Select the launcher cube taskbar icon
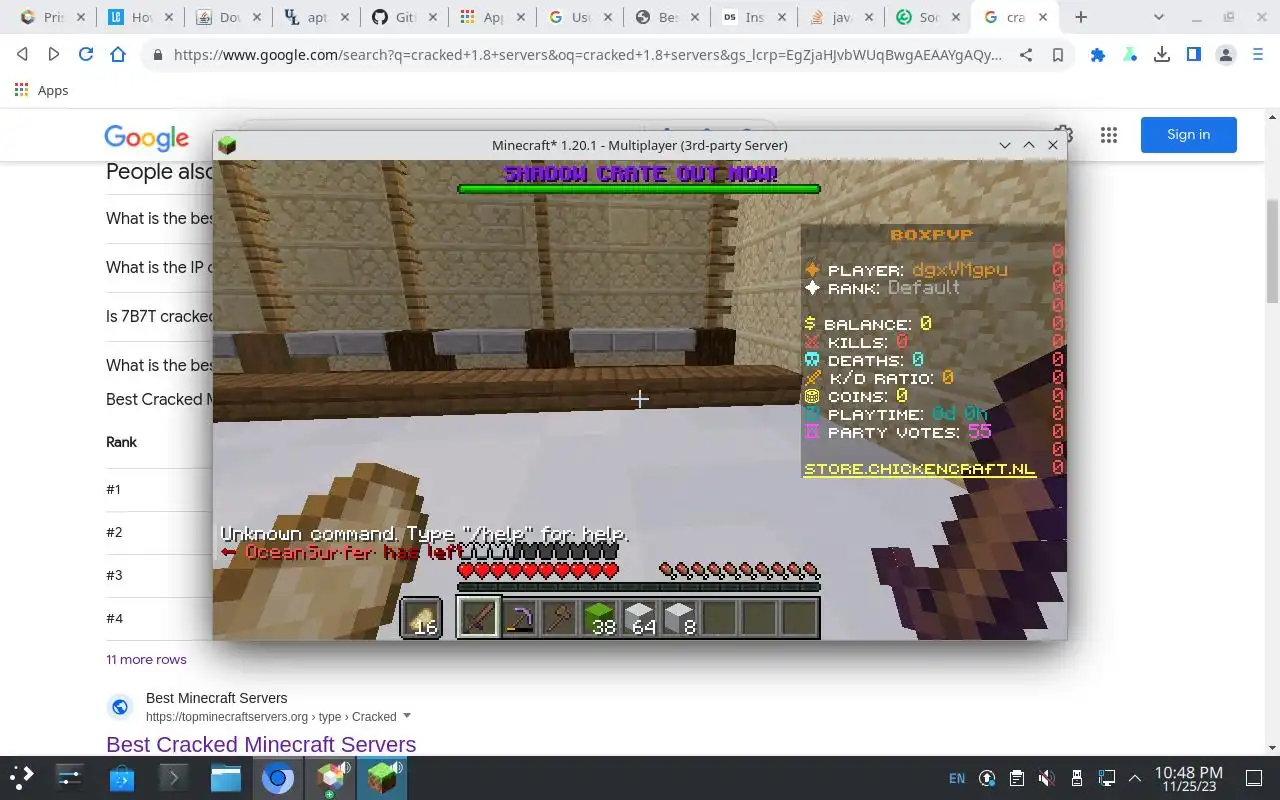Image resolution: width=1280 pixels, height=800 pixels. [x=330, y=777]
